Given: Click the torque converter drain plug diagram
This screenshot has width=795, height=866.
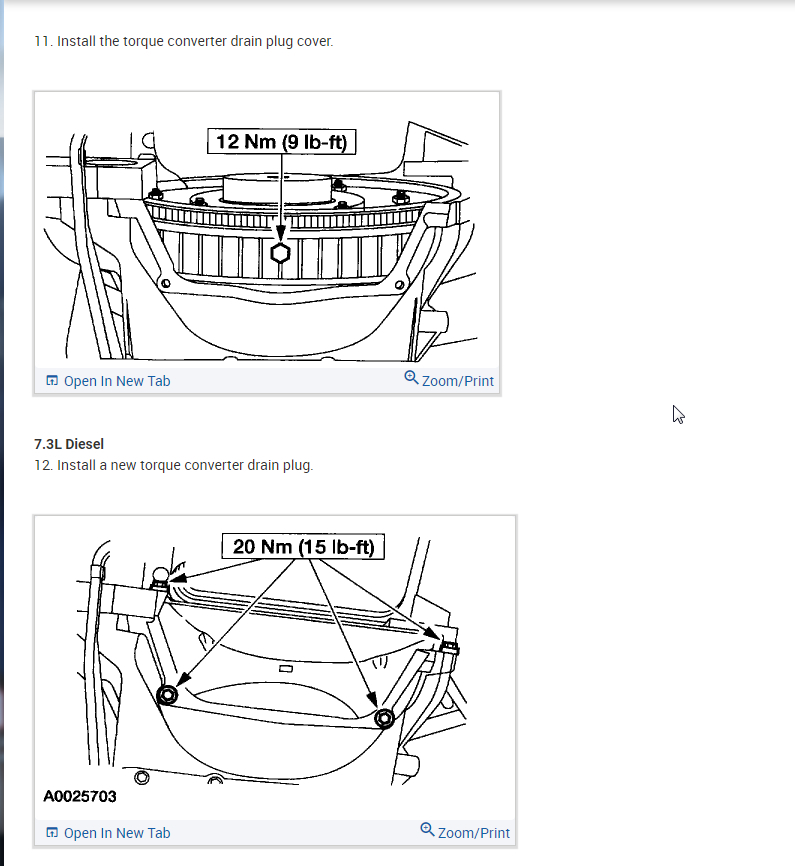Looking at the screenshot, I should [267, 231].
